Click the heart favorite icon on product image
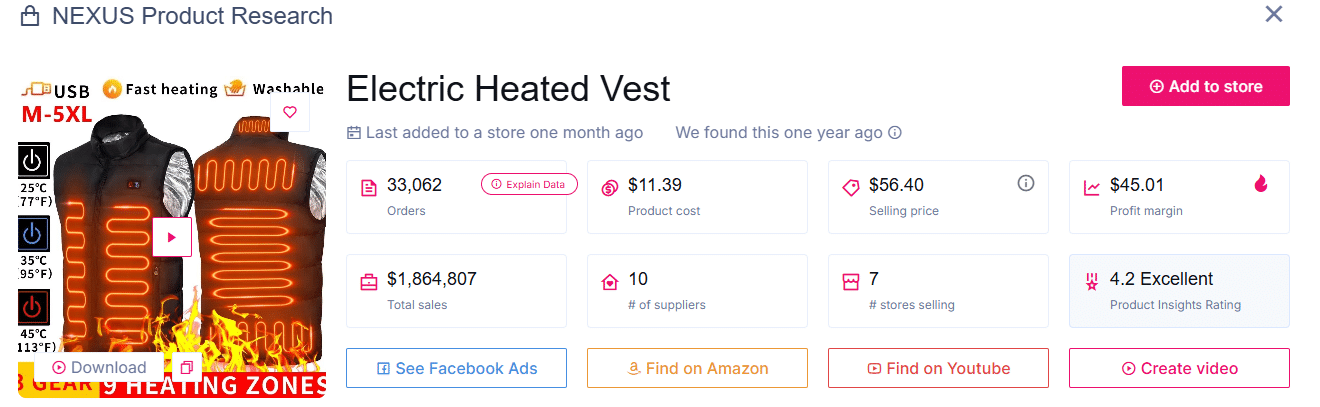This screenshot has height=407, width=1320. click(290, 113)
